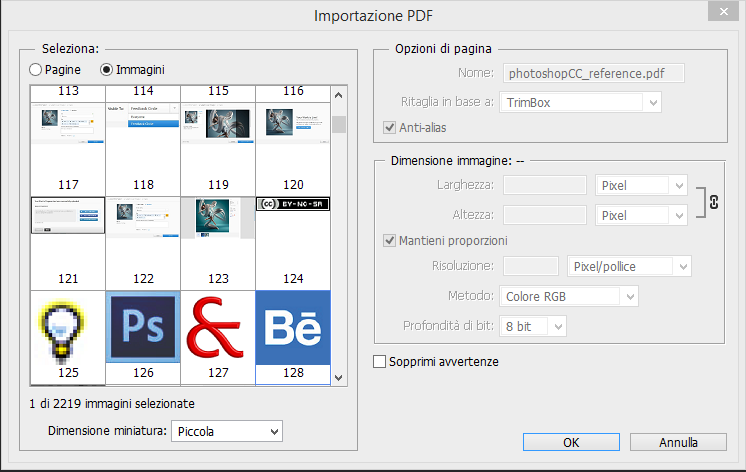Click the constrain proportions chain link icon
This screenshot has width=746, height=472.
tap(714, 202)
